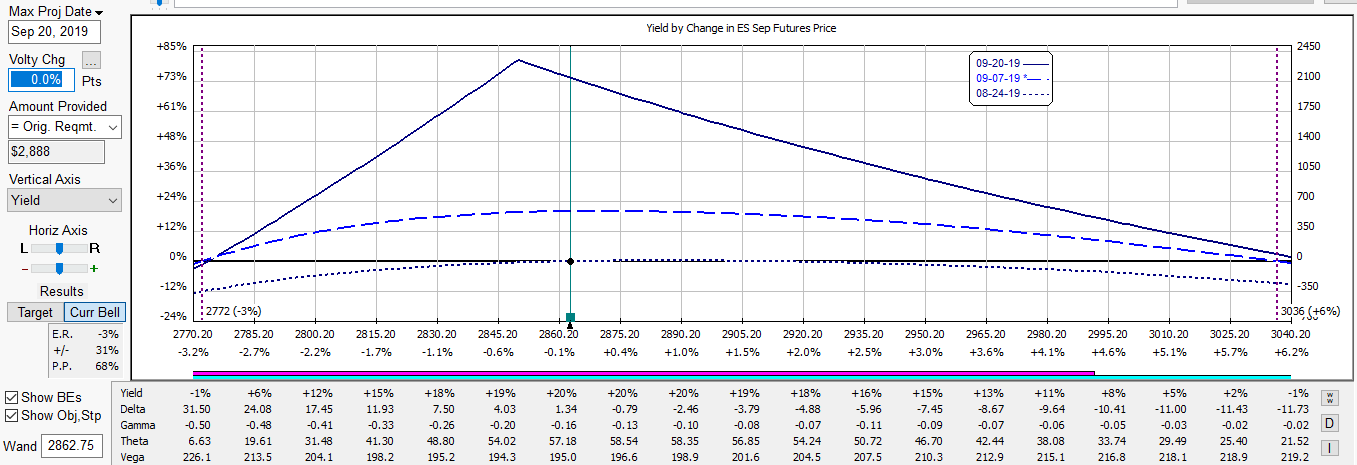
Task: Expand the Amount Provided Orig. Reqmt. dropdown
Action: (x=111, y=127)
